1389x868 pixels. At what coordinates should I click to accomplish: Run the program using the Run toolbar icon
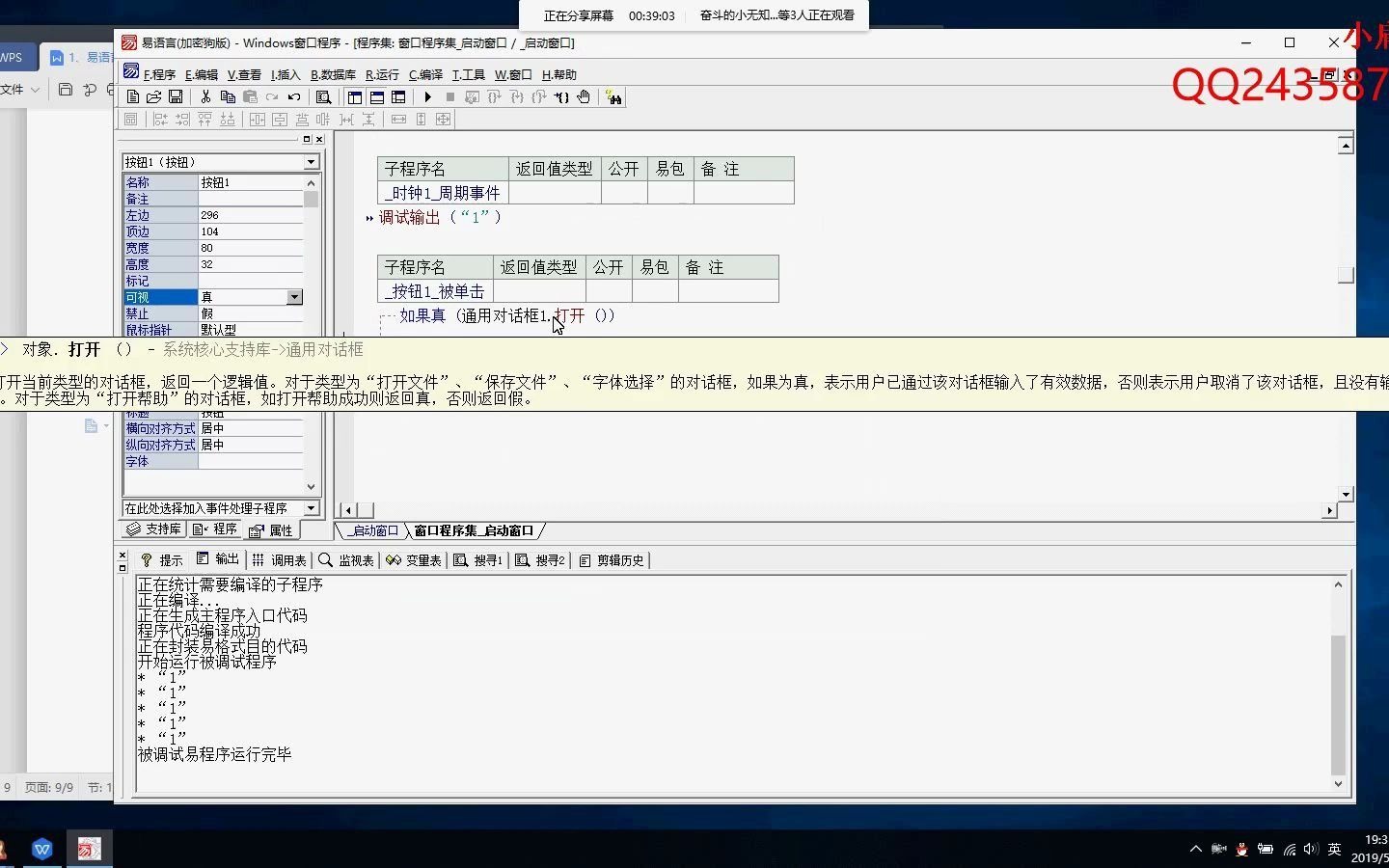coord(427,96)
